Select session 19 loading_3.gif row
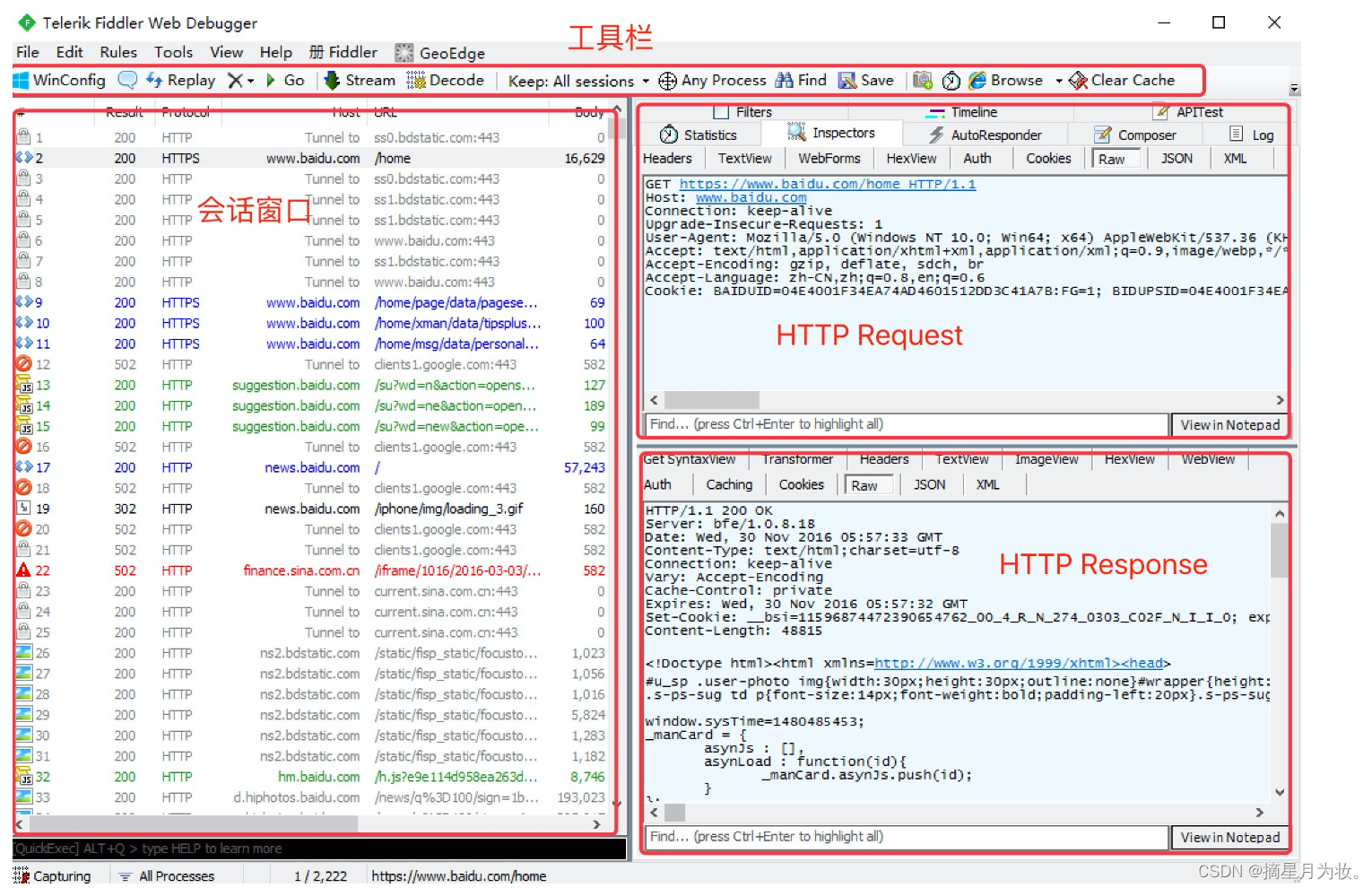Screen dimensions: 1372x888 coord(312,509)
